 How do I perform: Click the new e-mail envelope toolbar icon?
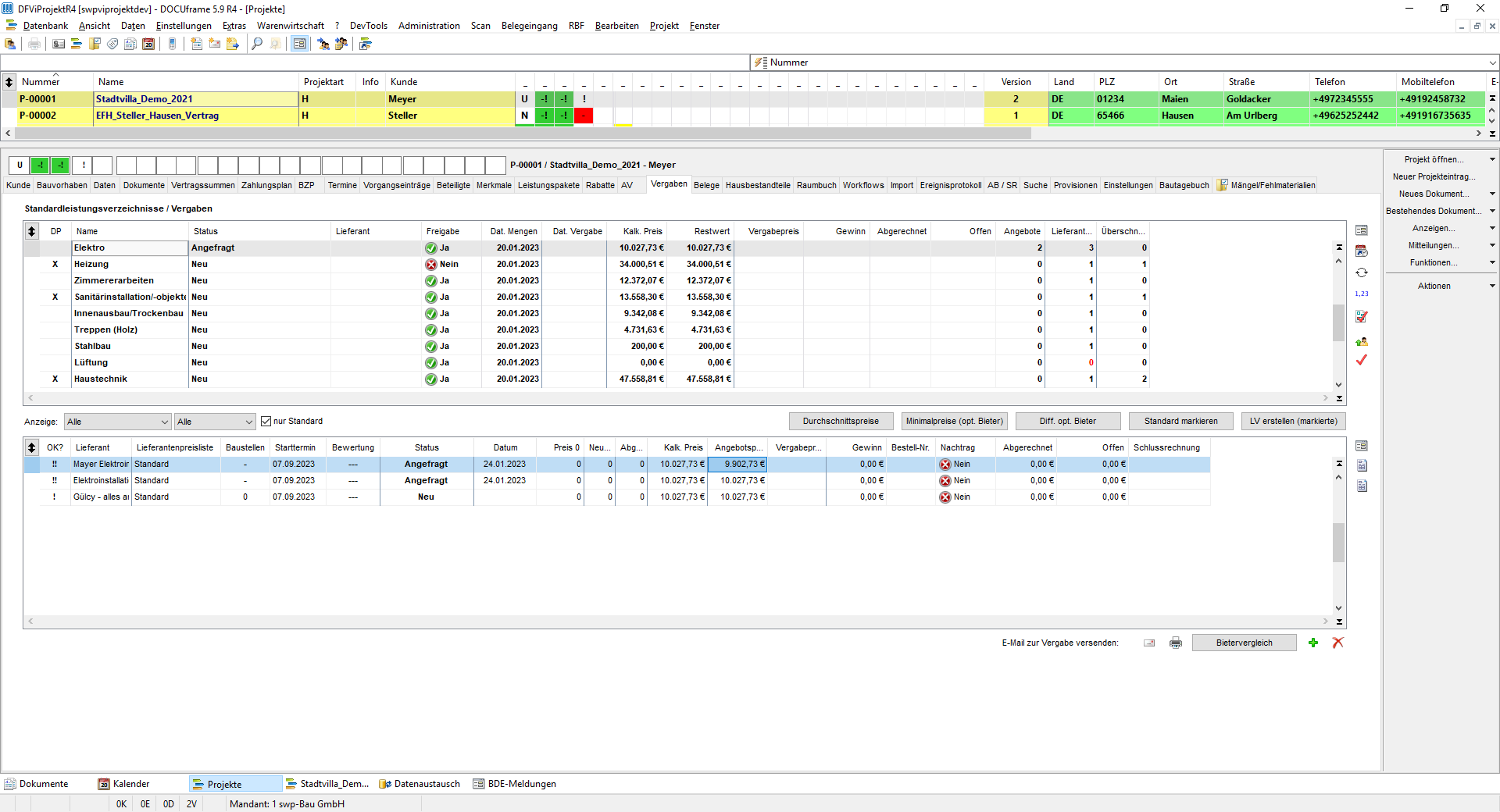coord(215,44)
